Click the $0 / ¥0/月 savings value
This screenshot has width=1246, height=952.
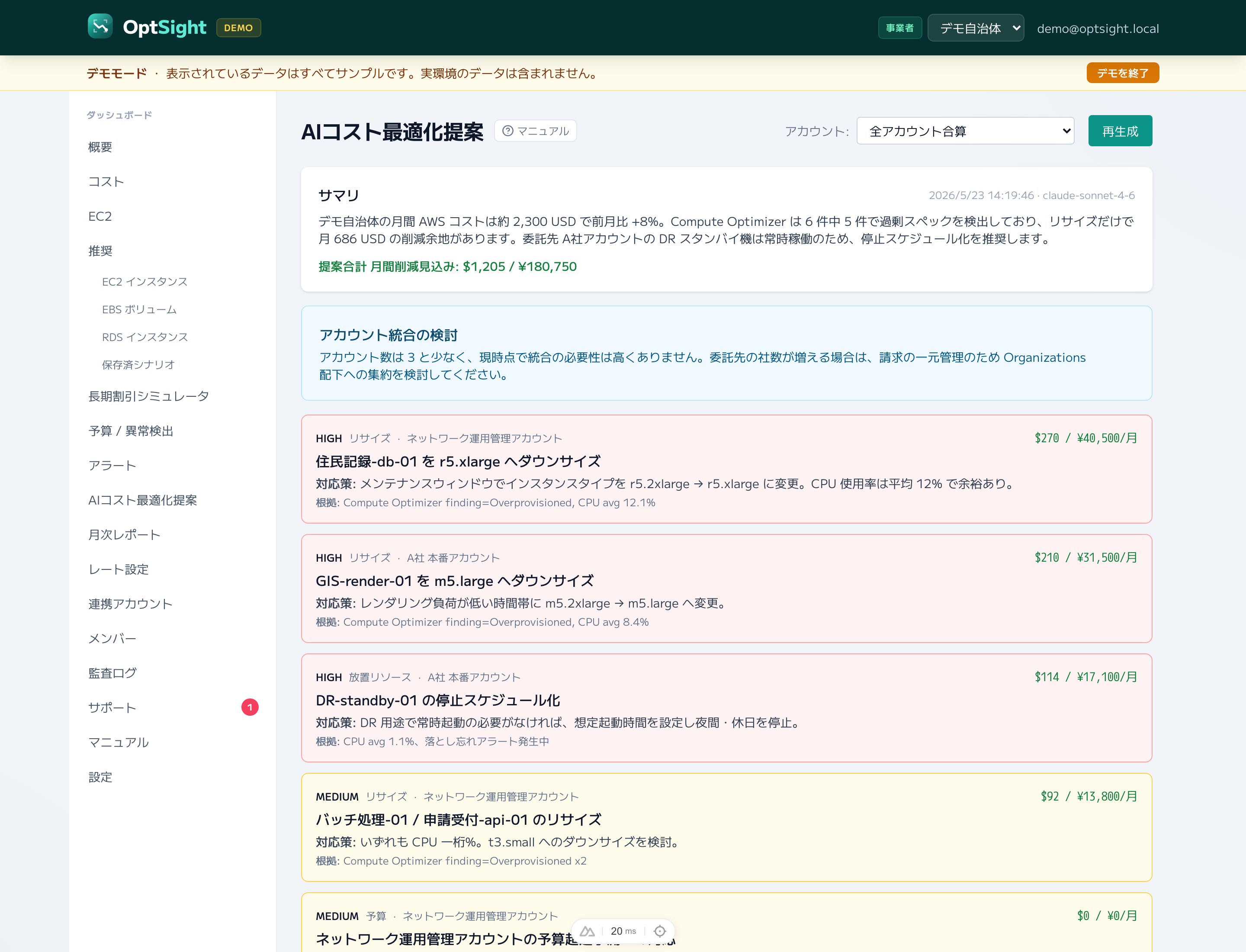[1107, 917]
